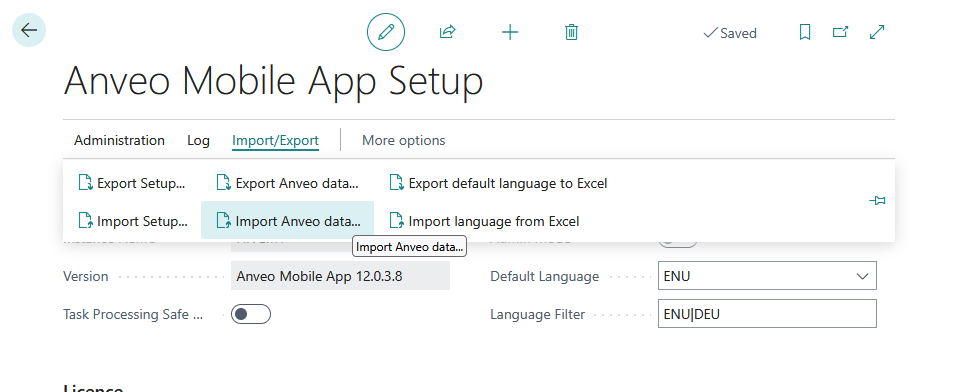Open the page in a new window
The width and height of the screenshot is (956, 392).
tap(841, 32)
